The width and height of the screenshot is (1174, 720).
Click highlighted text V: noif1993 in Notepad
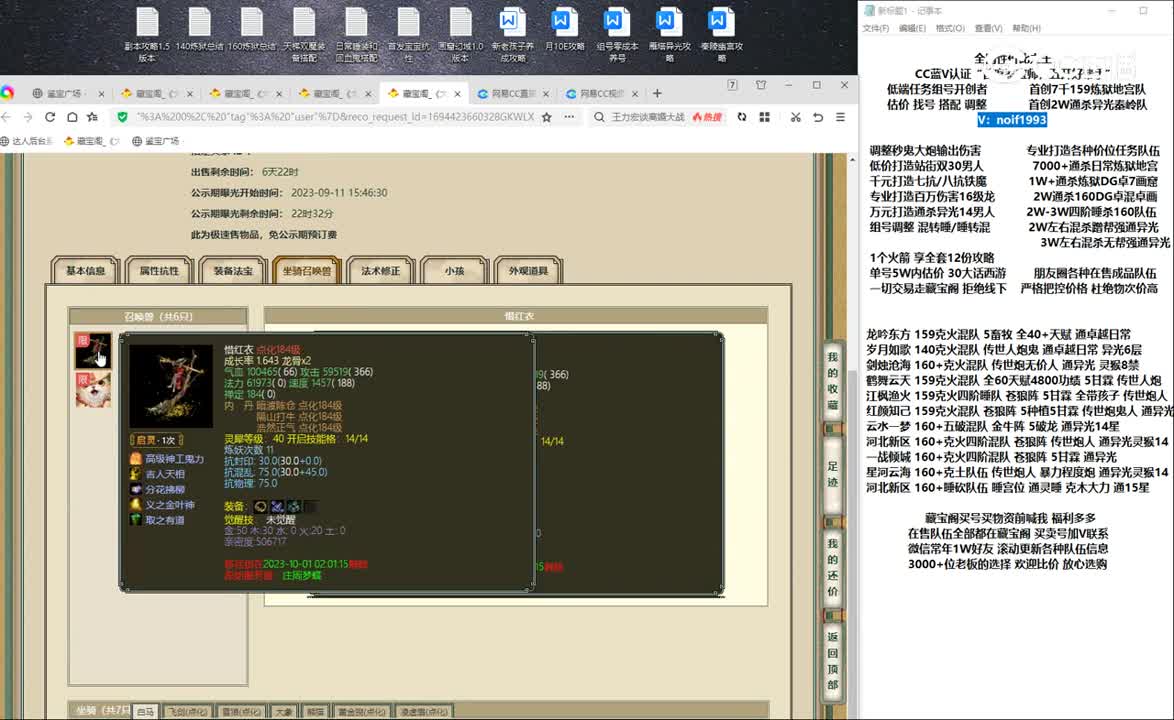pos(1012,120)
